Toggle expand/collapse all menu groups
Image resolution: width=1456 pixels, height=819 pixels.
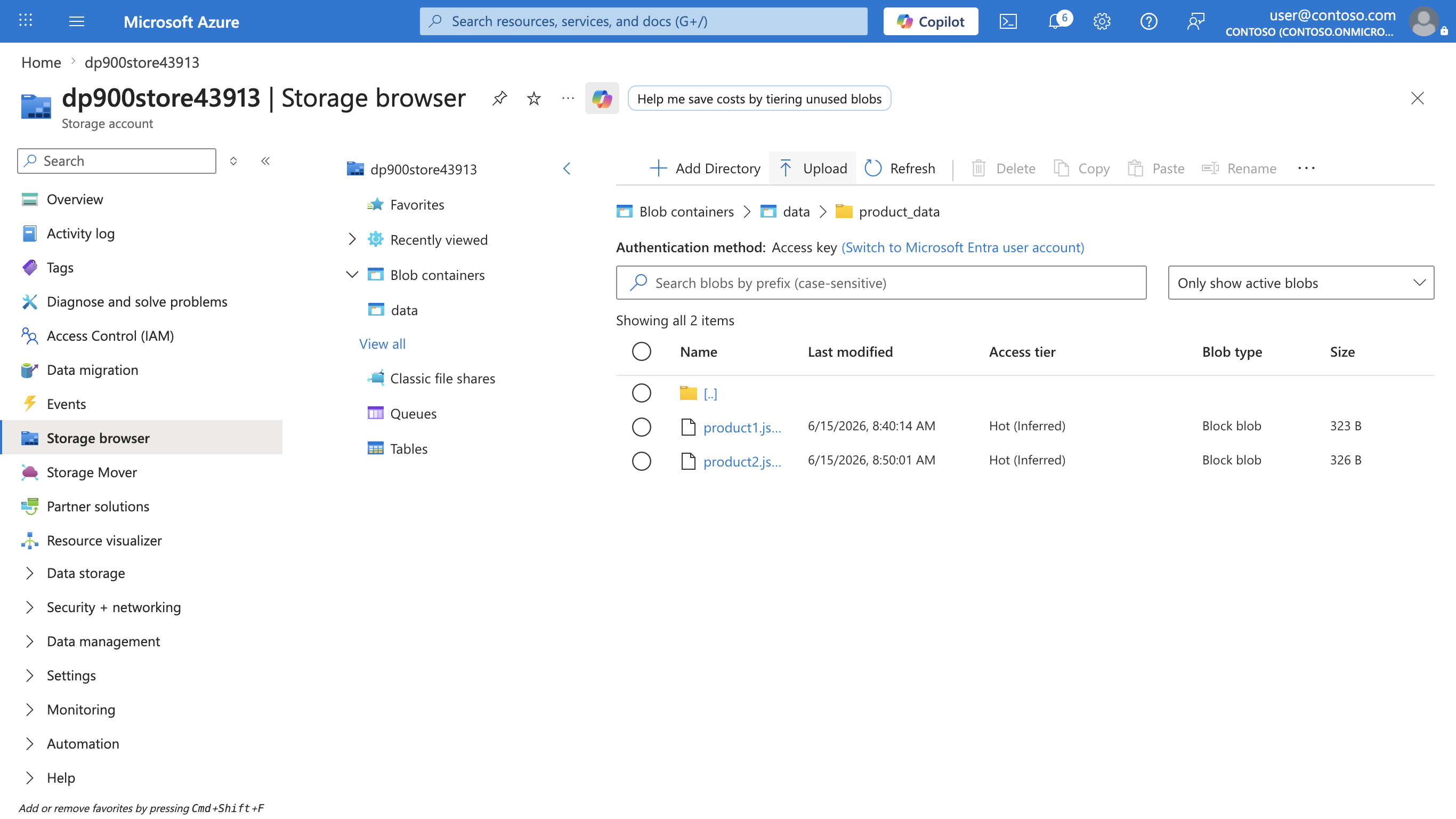click(233, 161)
